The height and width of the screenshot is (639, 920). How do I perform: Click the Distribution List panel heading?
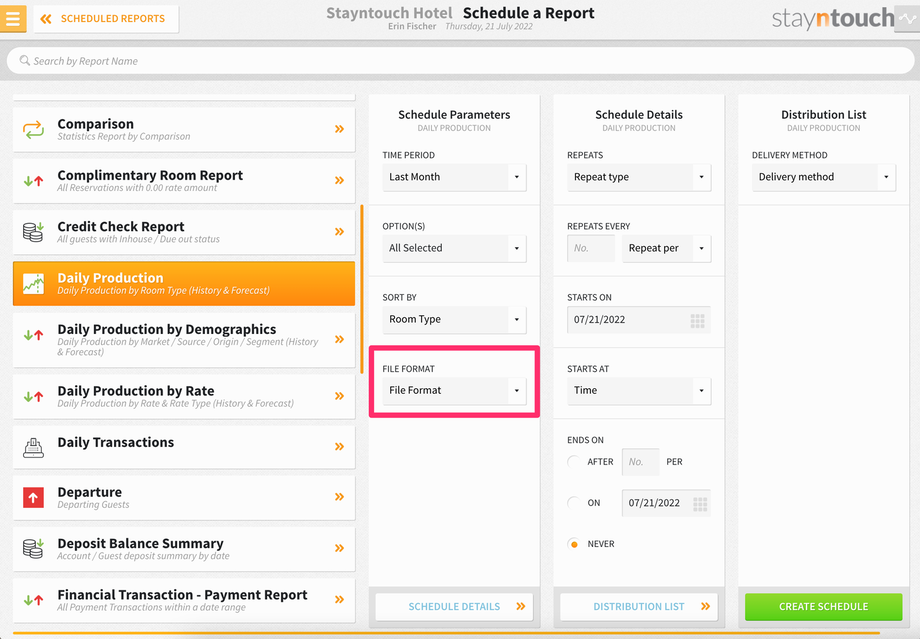tap(824, 114)
